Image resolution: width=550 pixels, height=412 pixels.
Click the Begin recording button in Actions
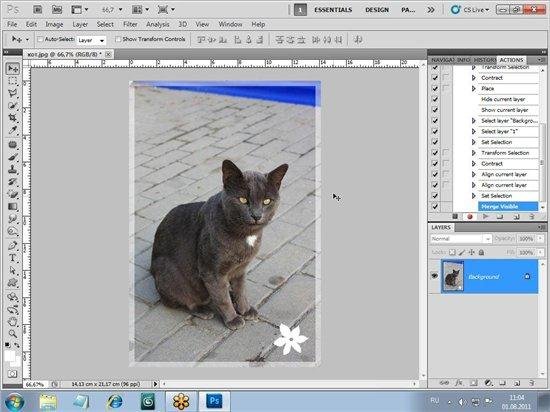470,217
